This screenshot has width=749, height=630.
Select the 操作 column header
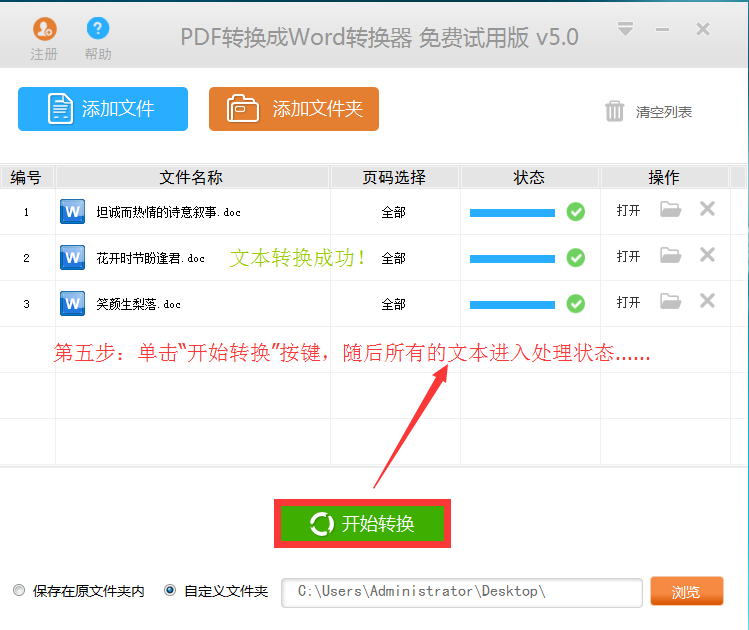pyautogui.click(x=664, y=177)
